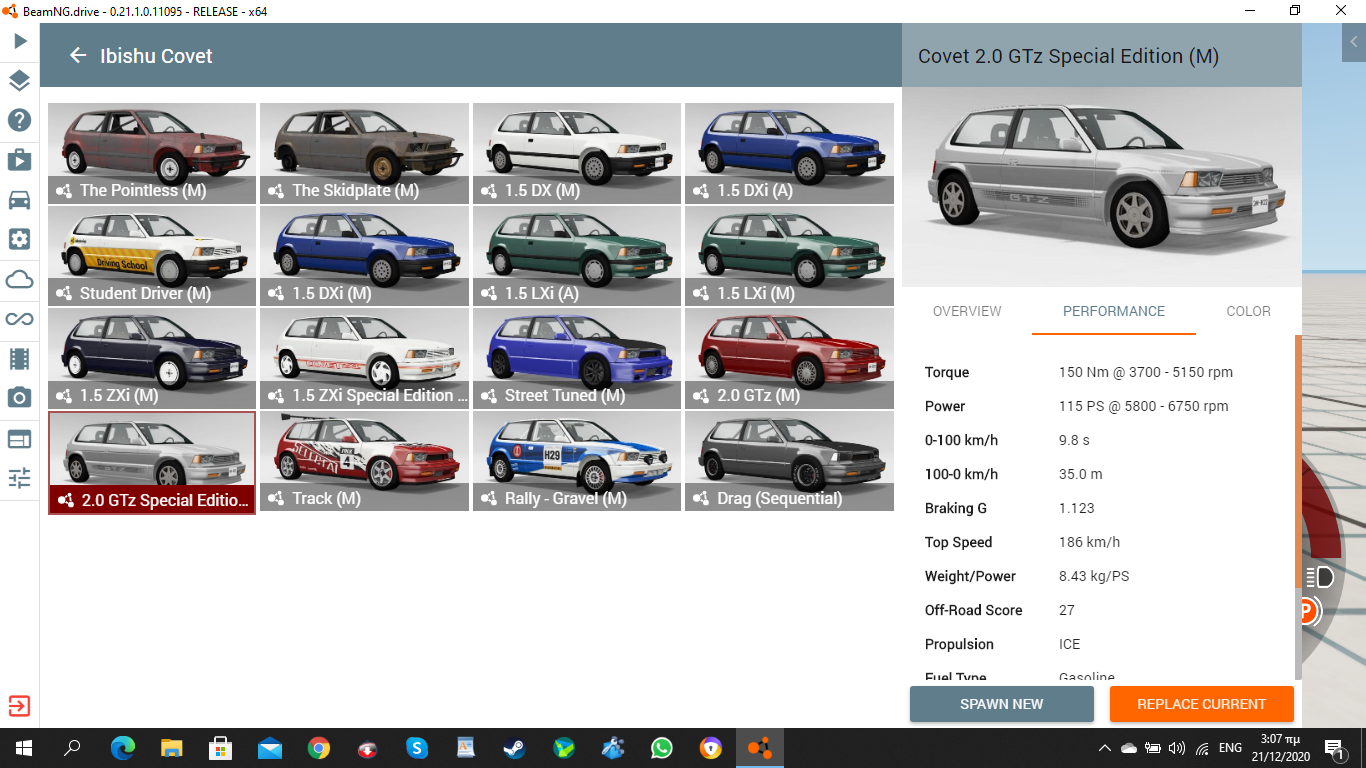Open the replay film strip icon
Viewport: 1366px width, 768px height.
coord(20,358)
